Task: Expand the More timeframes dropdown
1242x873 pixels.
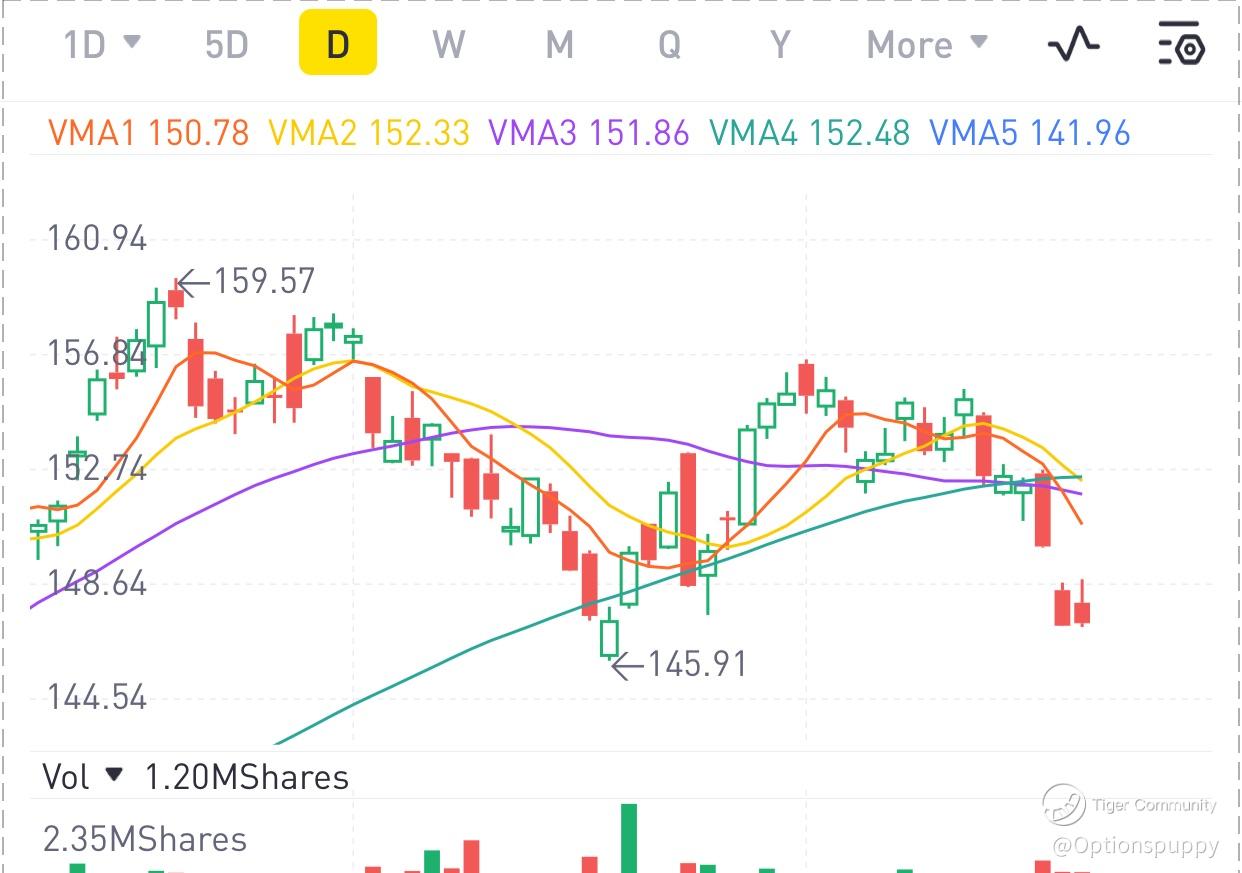Action: 927,45
